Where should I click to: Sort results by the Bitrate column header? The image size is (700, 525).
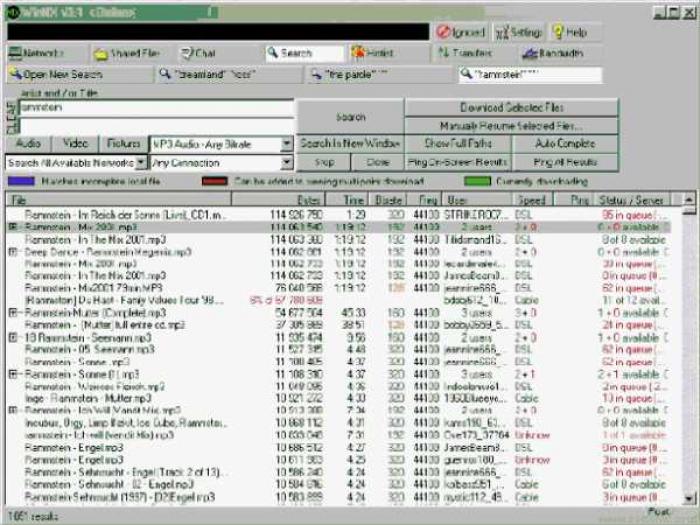point(388,200)
